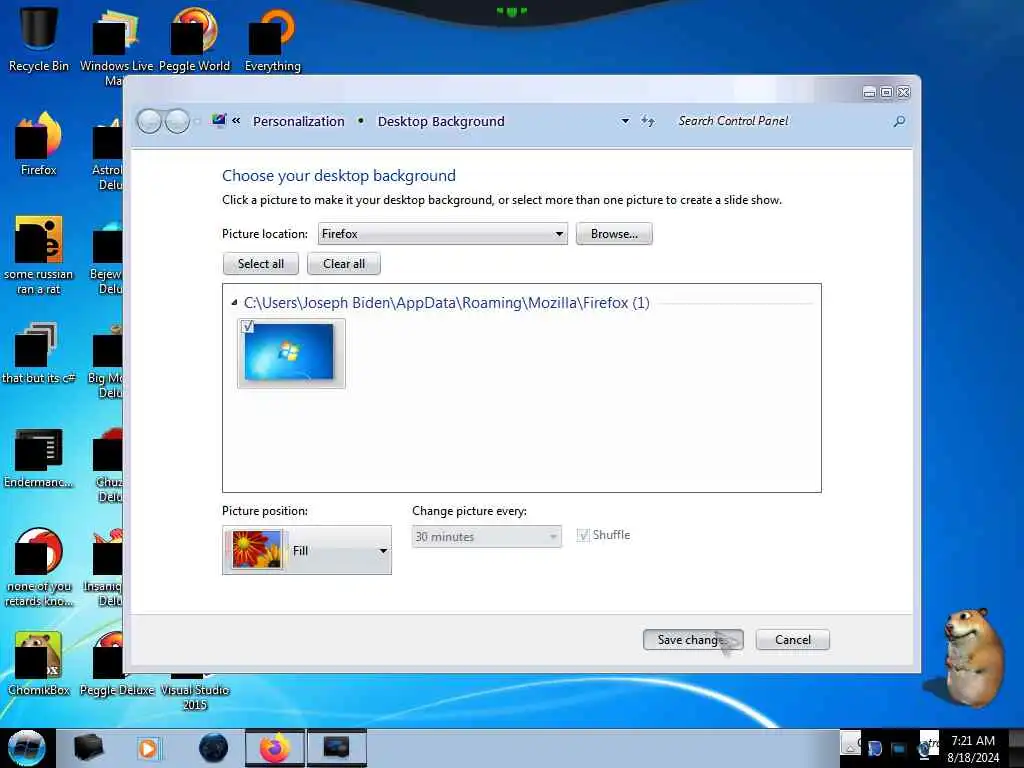Click the flower preview in Picture position

(x=257, y=549)
